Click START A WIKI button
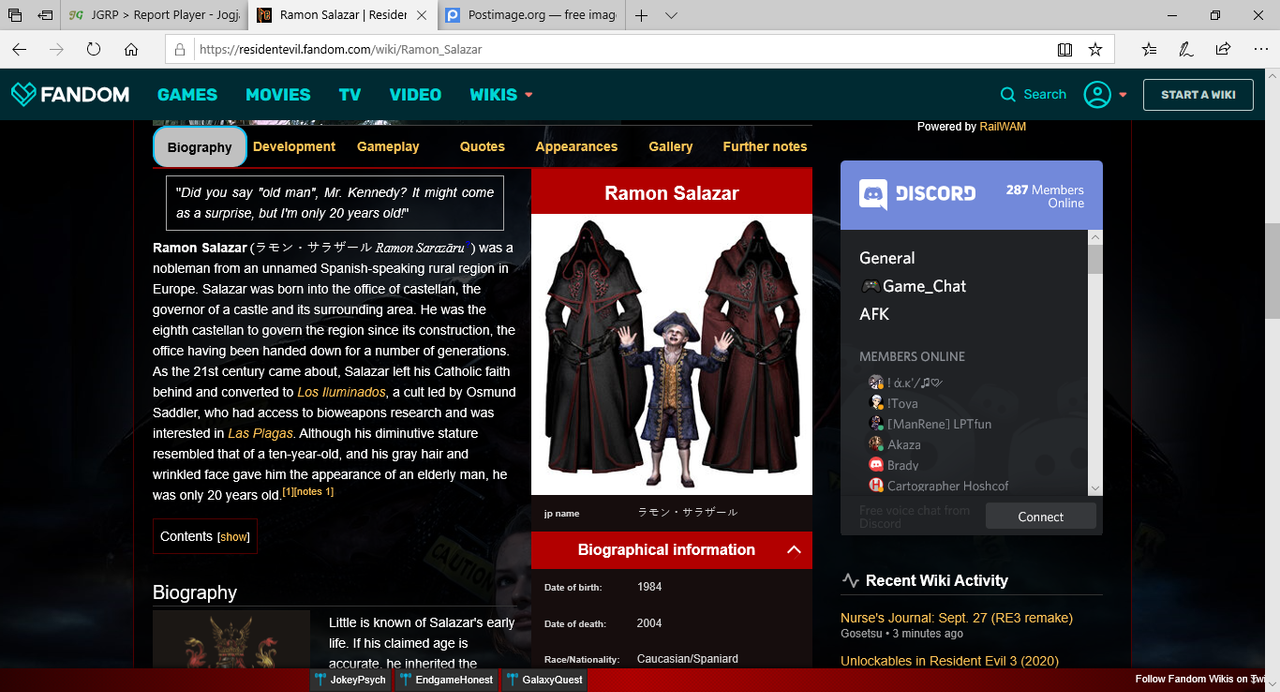The image size is (1280, 692). pyautogui.click(x=1198, y=95)
